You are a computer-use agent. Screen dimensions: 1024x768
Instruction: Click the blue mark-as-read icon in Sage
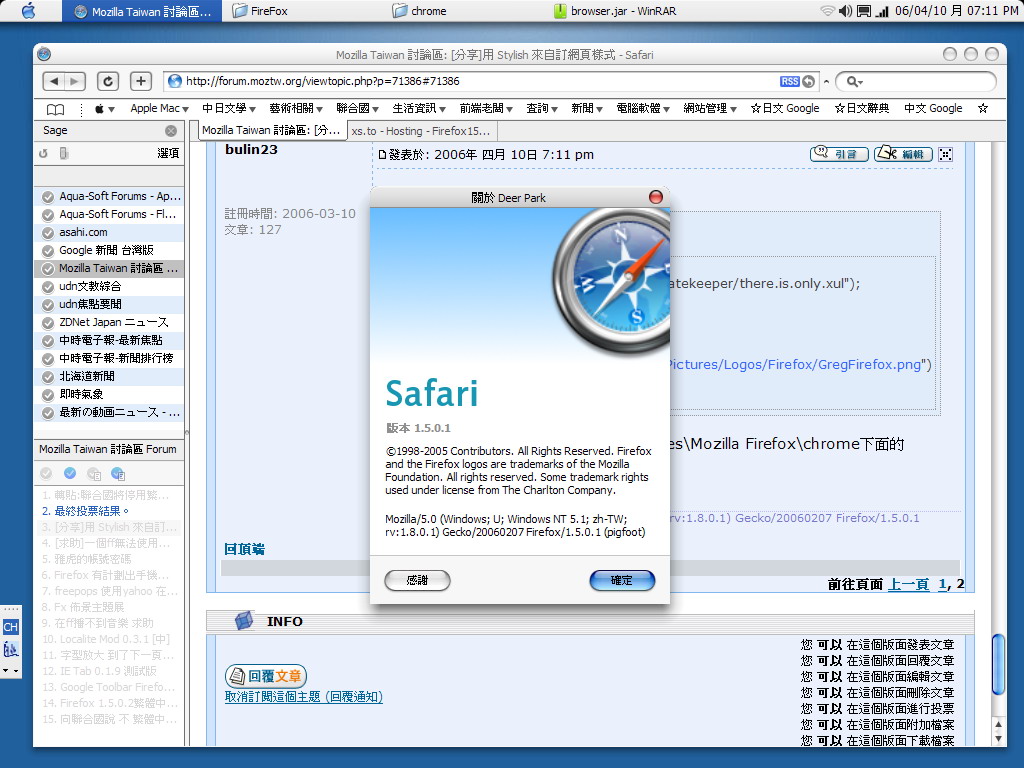click(x=70, y=473)
